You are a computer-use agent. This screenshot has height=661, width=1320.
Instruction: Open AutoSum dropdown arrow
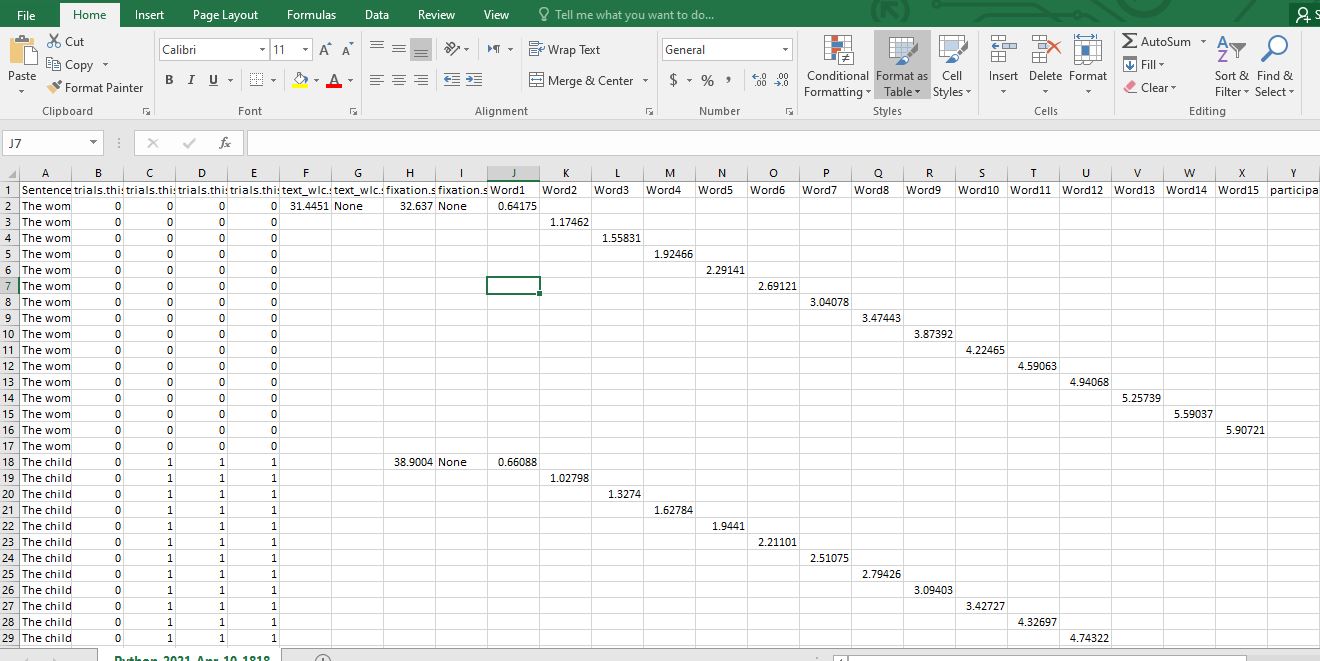[1204, 42]
